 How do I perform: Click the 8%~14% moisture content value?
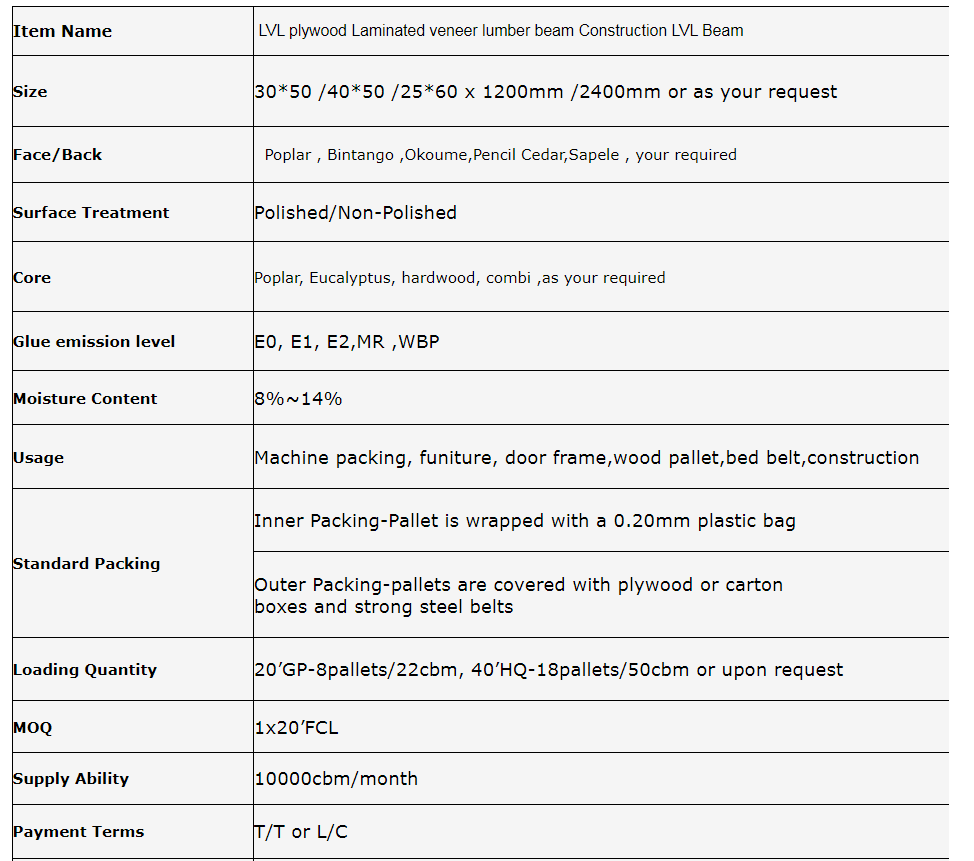(x=298, y=399)
